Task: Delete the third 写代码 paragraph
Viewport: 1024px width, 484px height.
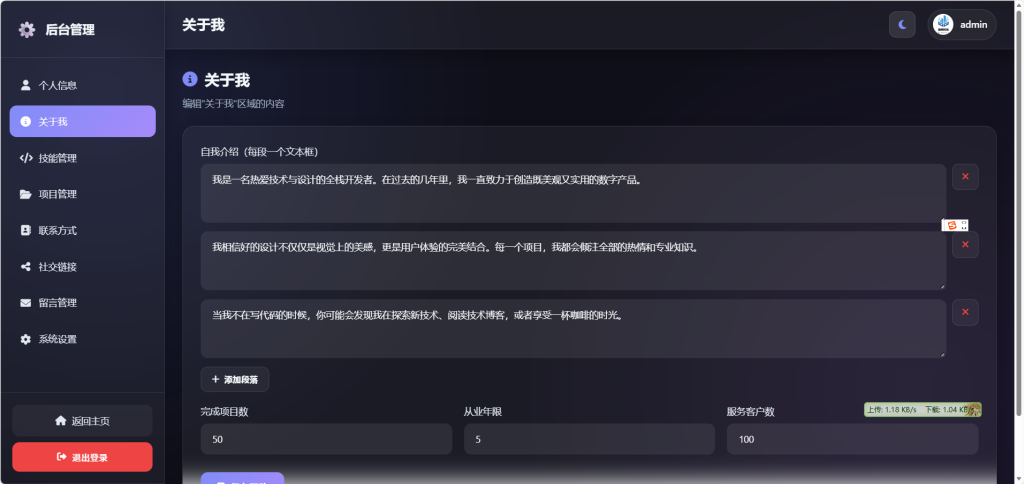Action: pyautogui.click(x=965, y=312)
